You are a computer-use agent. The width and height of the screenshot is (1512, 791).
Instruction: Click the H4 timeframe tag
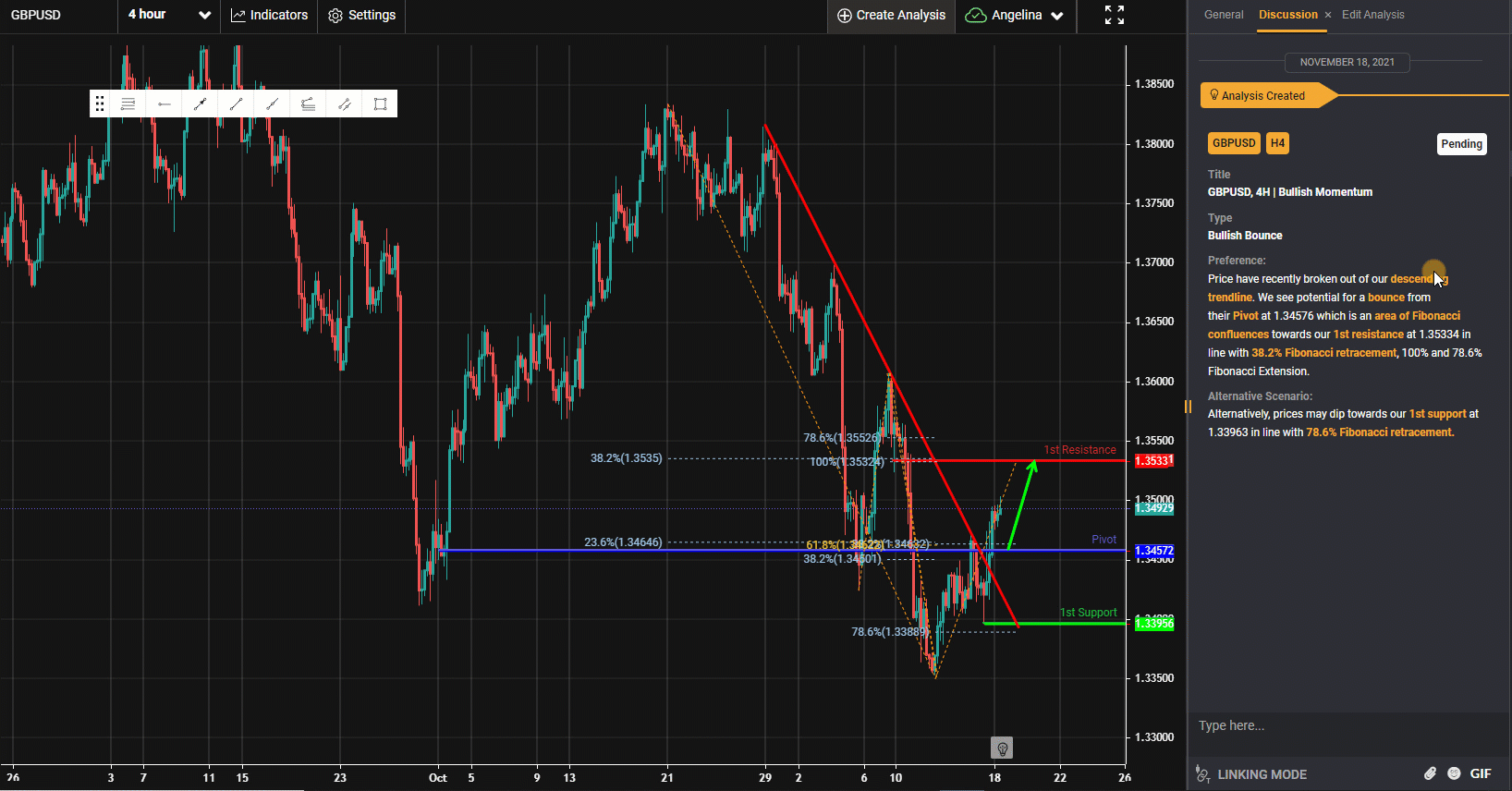click(1277, 143)
